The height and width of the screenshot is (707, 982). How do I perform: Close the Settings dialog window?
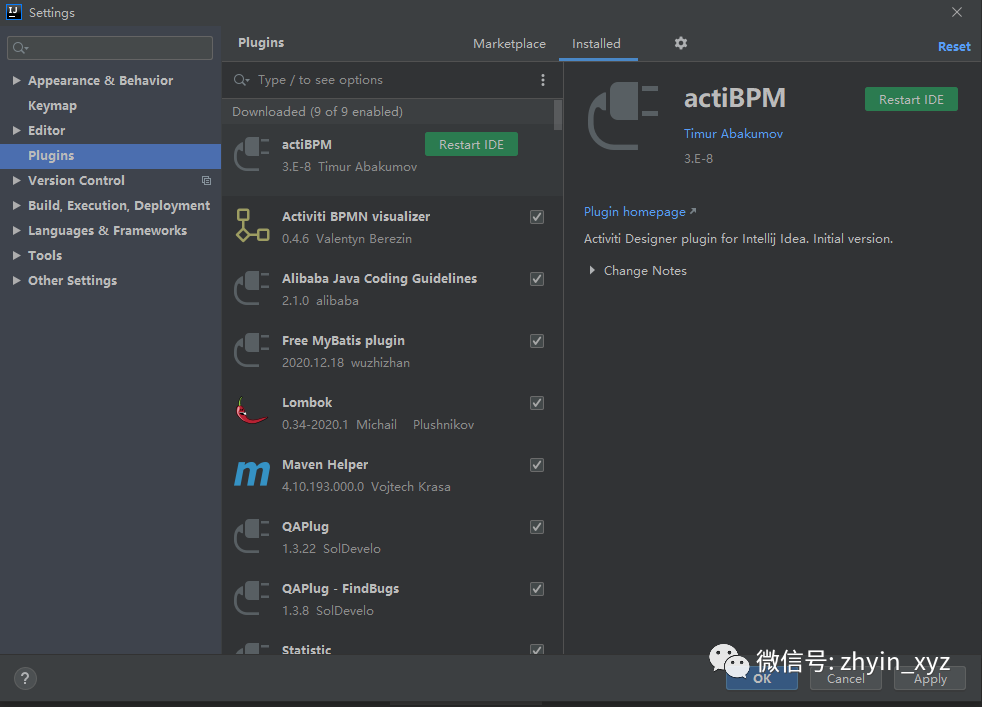click(956, 12)
